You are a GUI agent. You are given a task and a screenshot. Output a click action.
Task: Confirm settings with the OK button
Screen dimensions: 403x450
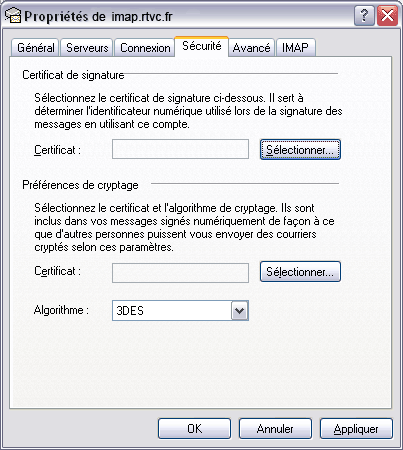point(194,429)
